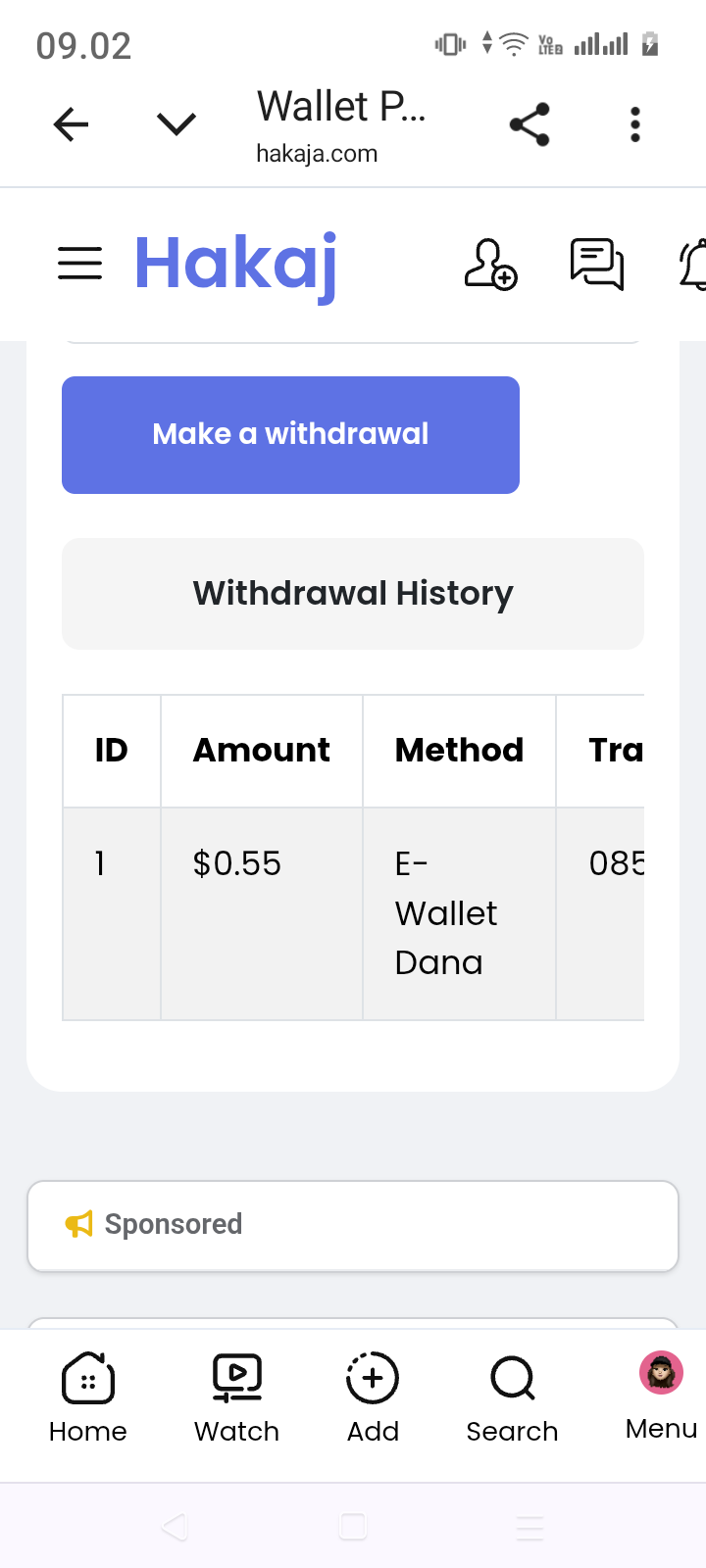
Task: Open the add friend requests icon
Action: (x=490, y=265)
